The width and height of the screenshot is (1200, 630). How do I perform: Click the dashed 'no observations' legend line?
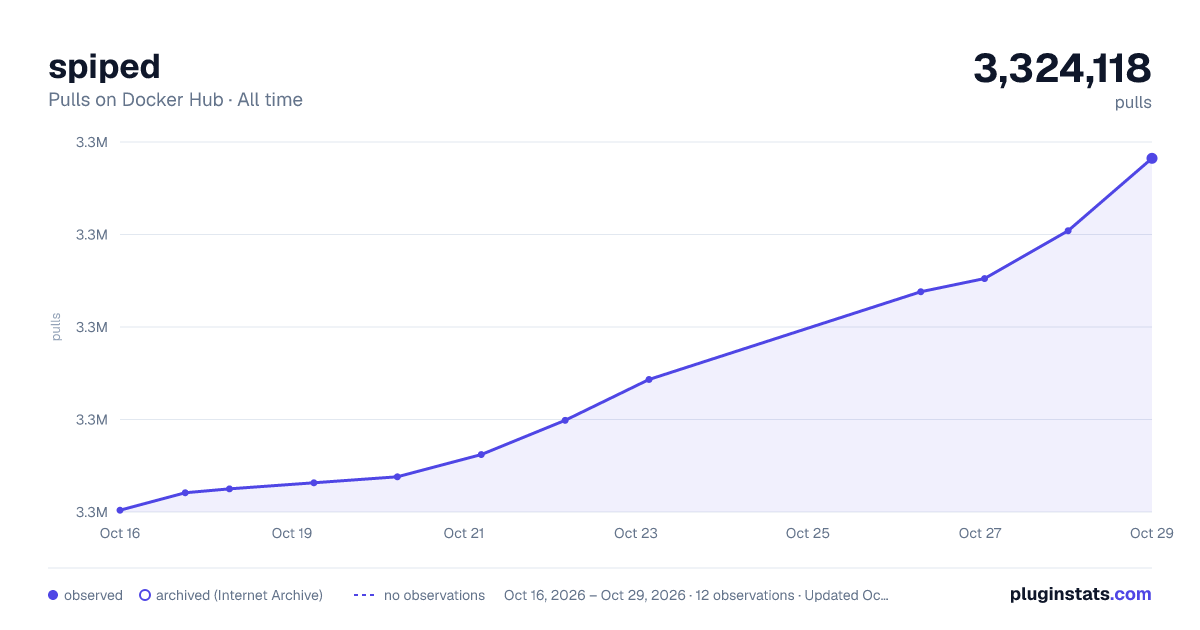coord(364,595)
